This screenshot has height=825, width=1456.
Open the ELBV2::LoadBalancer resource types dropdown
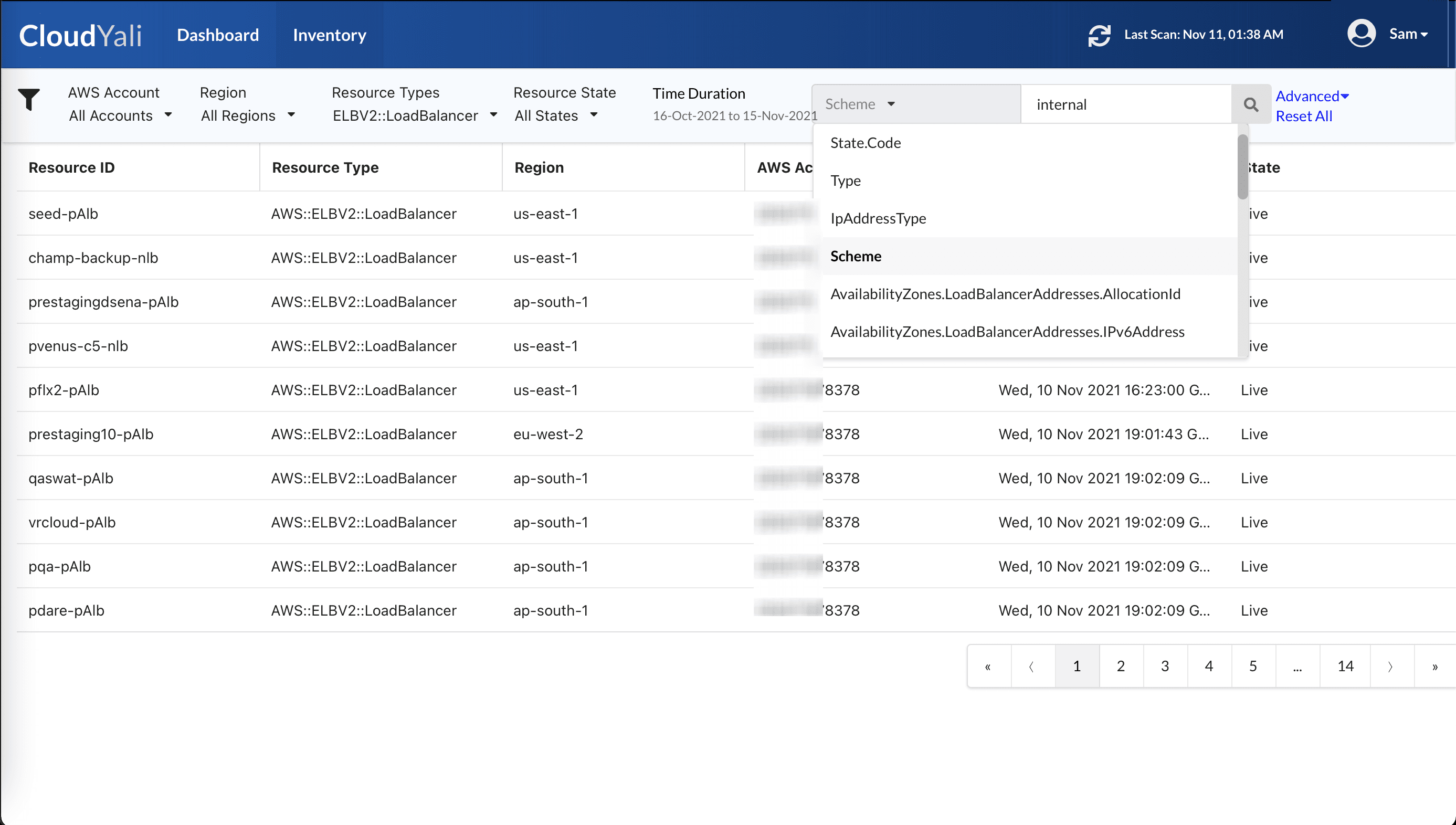coord(414,115)
